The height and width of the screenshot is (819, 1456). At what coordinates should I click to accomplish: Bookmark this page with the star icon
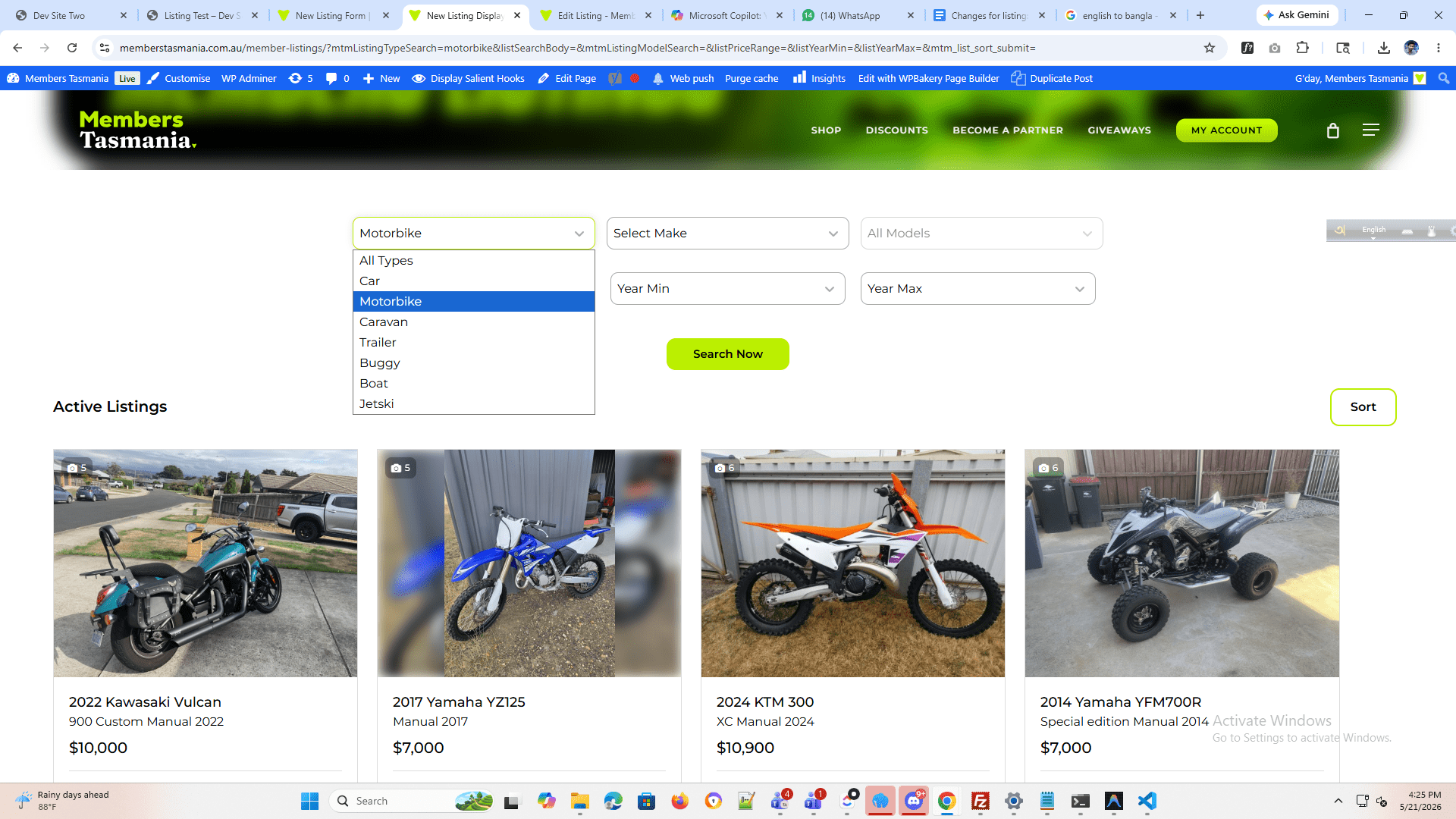1210,48
